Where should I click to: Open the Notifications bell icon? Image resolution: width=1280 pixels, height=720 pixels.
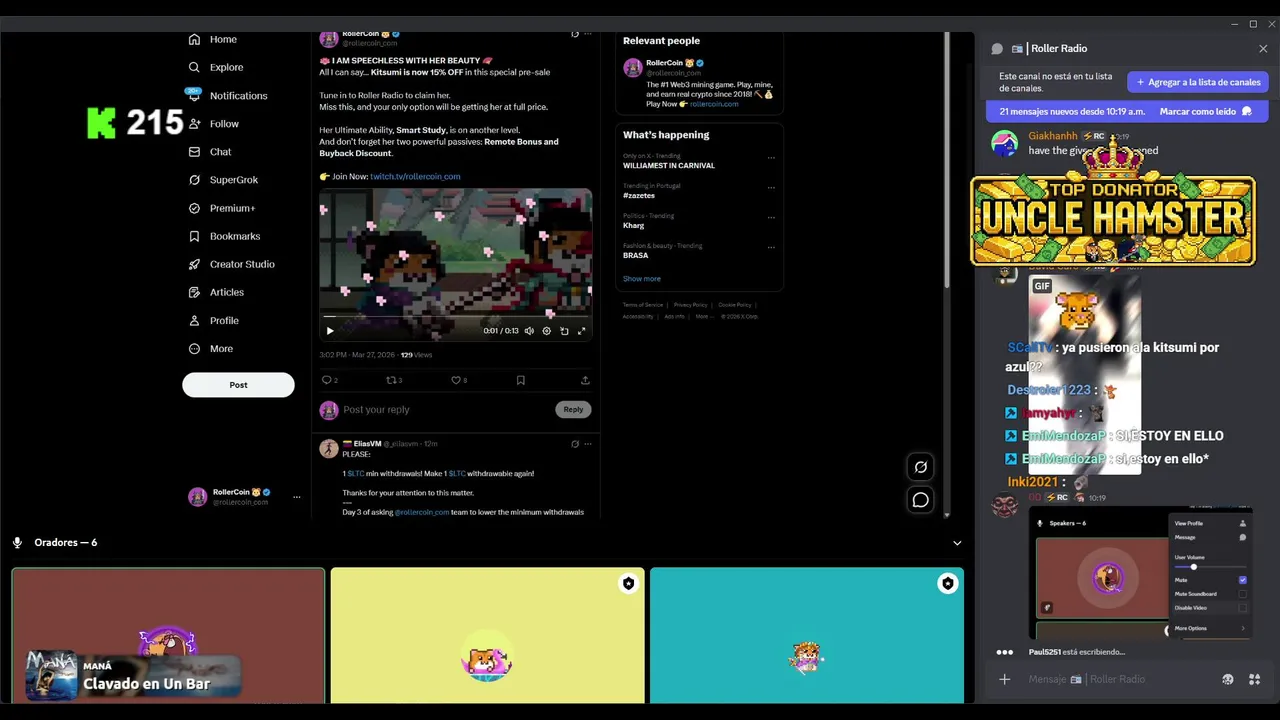coord(194,95)
